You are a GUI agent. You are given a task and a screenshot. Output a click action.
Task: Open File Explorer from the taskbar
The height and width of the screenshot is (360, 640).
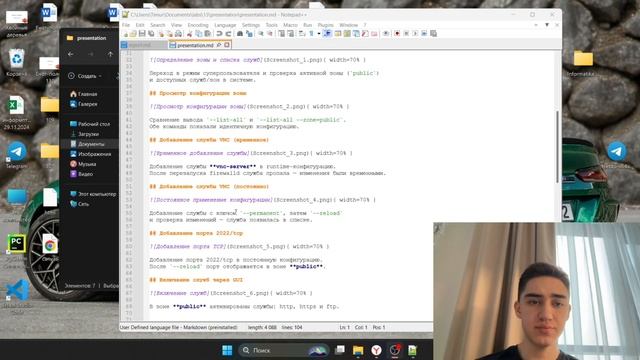tap(358, 350)
